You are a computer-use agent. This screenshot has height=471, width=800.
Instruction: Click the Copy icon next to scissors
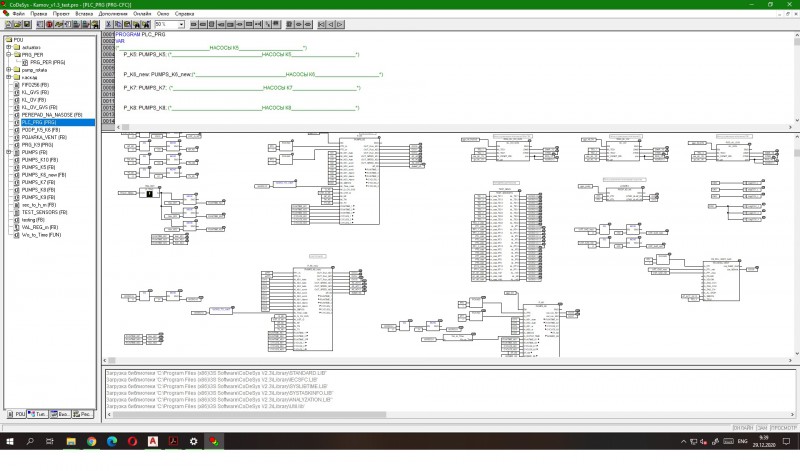tap(118, 24)
